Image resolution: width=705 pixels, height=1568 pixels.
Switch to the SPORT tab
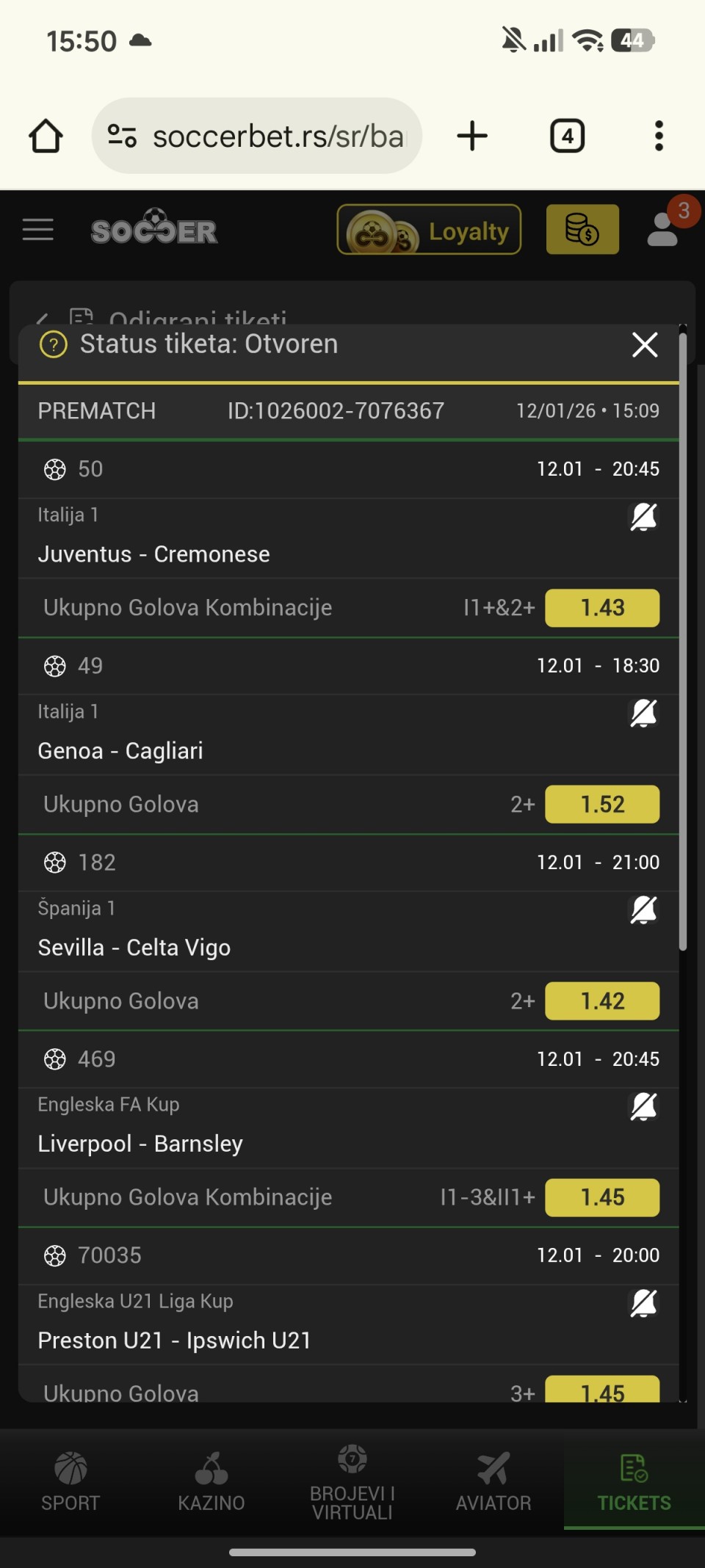[x=70, y=1481]
